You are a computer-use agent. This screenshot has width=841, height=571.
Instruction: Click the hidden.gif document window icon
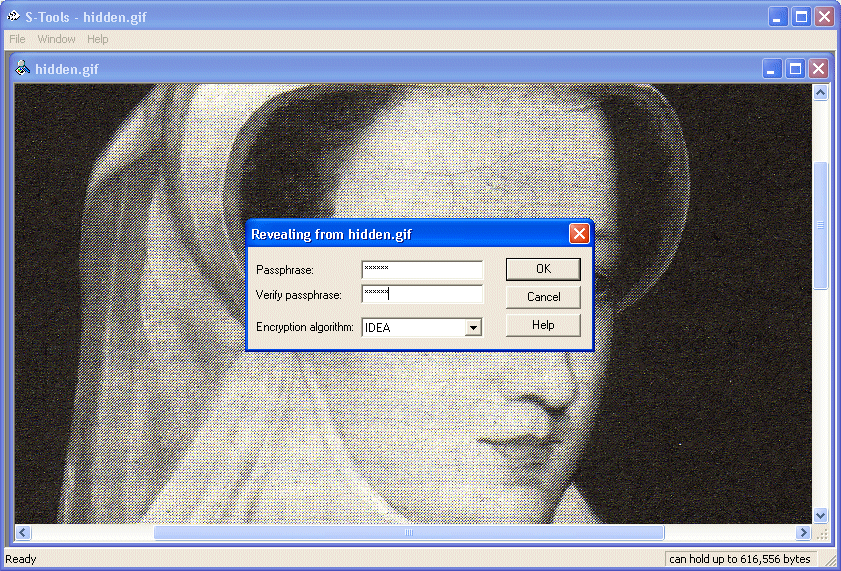coord(22,68)
